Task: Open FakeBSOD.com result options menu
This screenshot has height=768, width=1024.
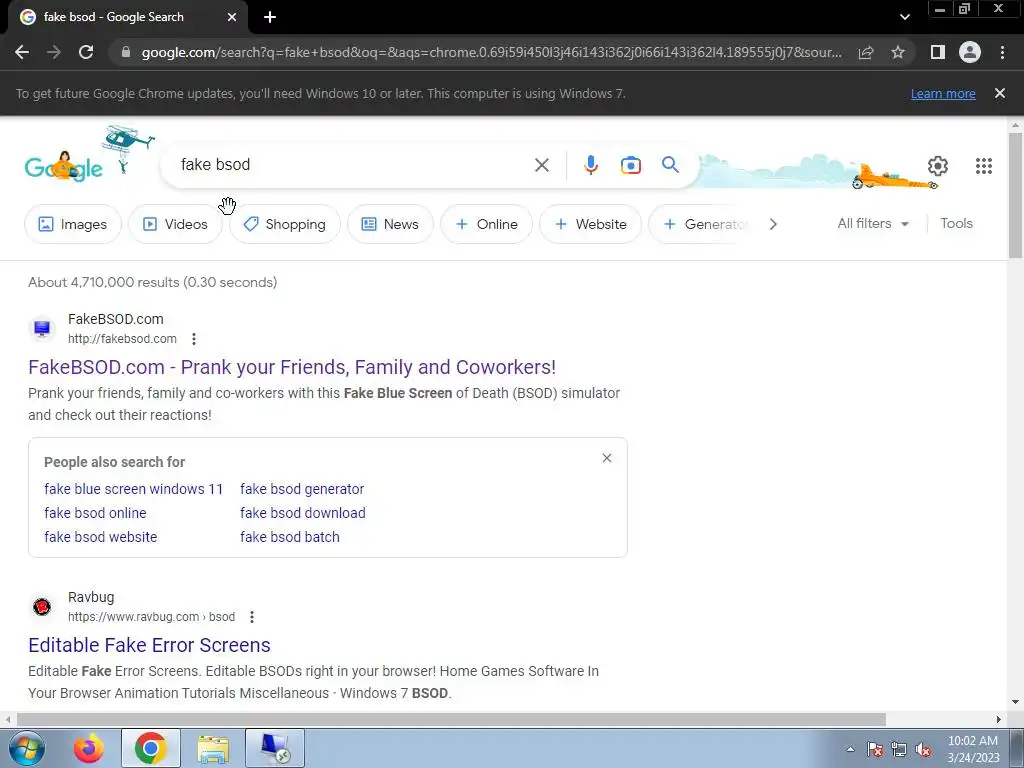Action: pos(194,339)
